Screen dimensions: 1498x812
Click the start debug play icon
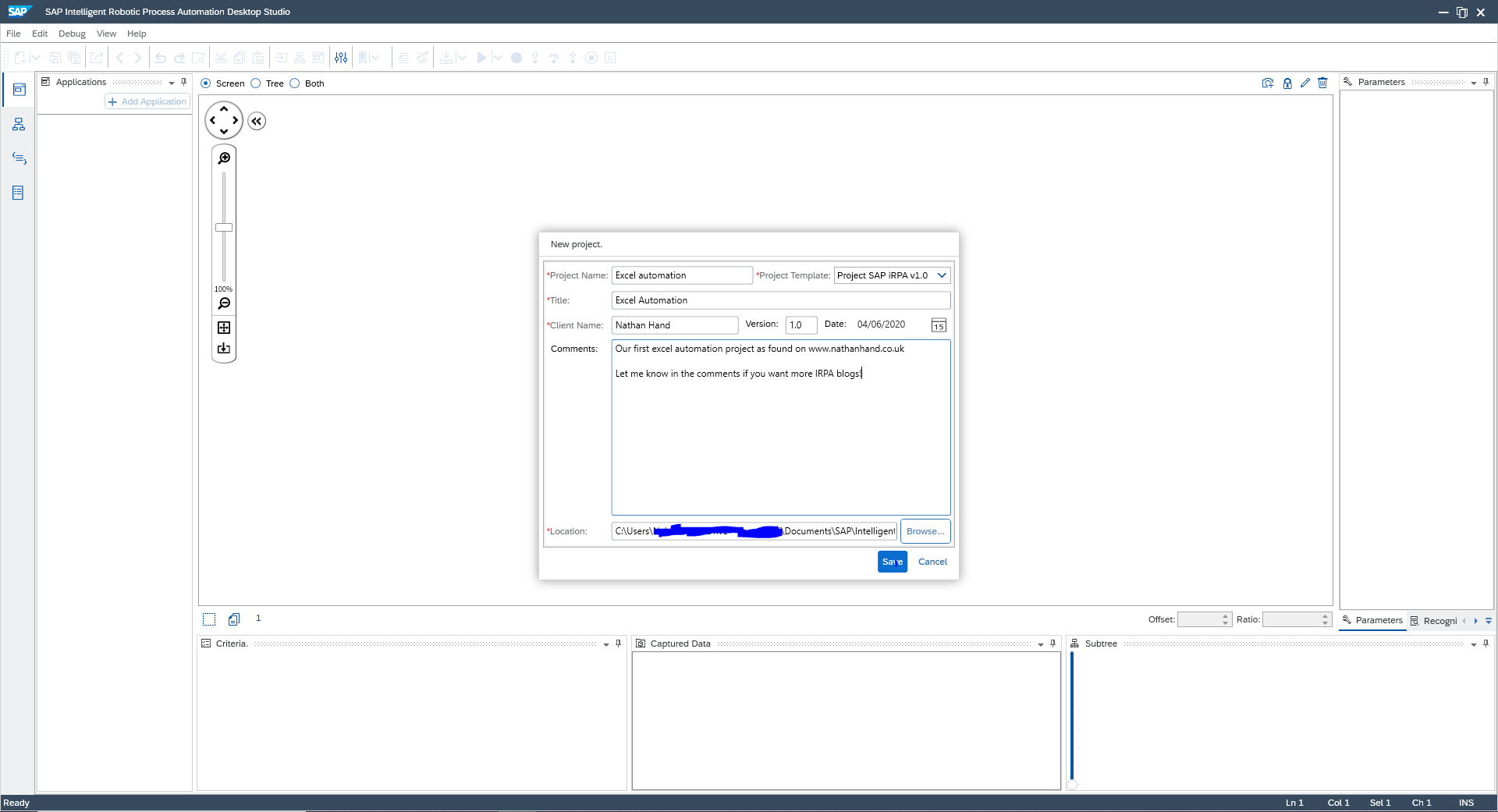point(481,58)
